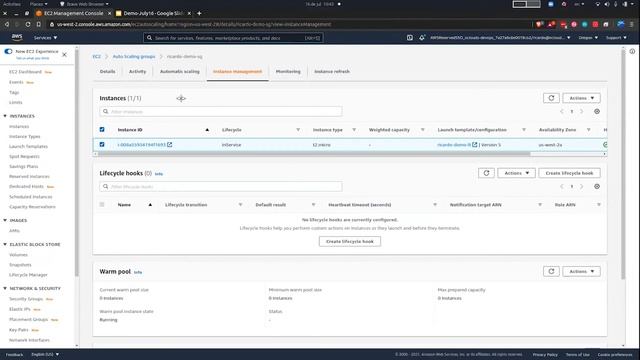Click Warm pool Info link

[138, 272]
